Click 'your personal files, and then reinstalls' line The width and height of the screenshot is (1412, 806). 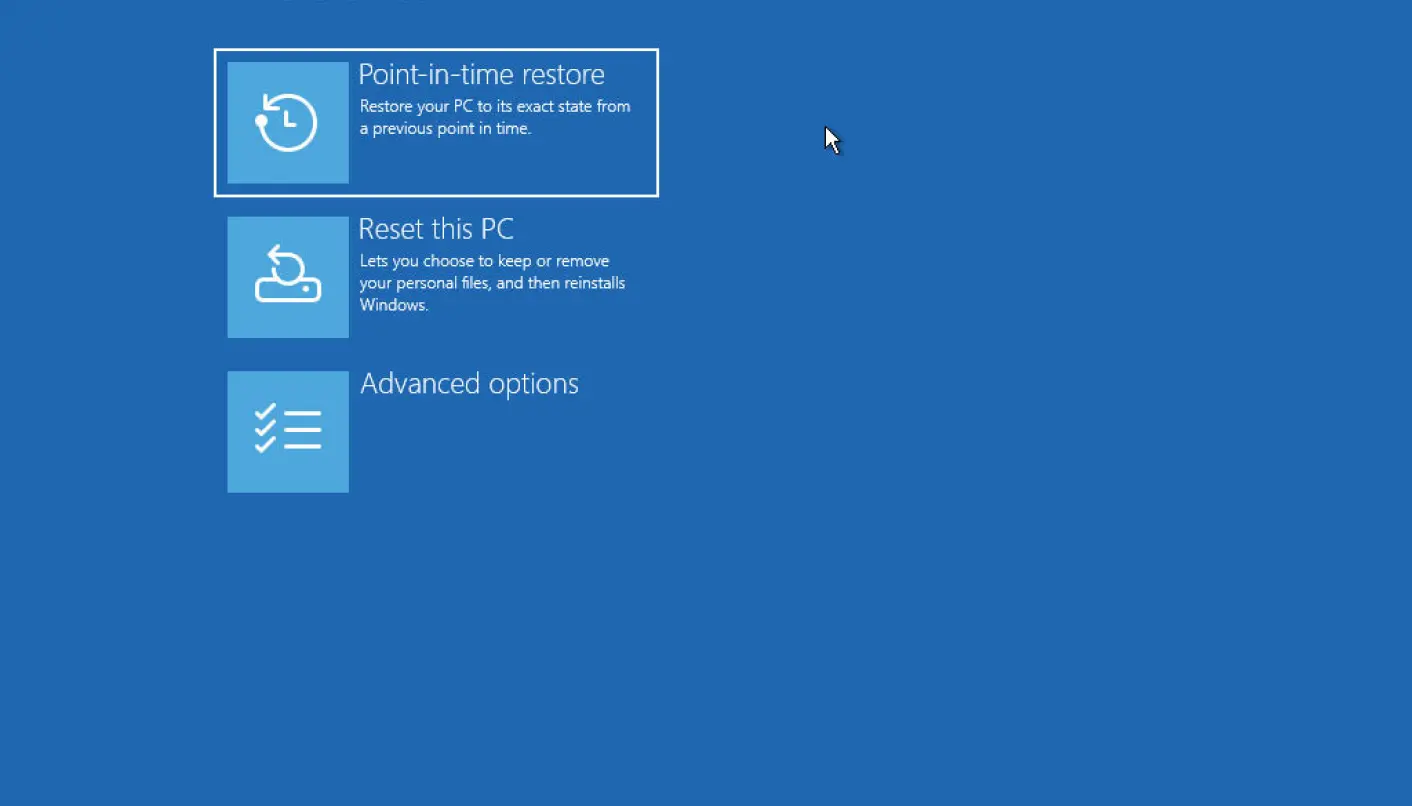click(x=492, y=283)
